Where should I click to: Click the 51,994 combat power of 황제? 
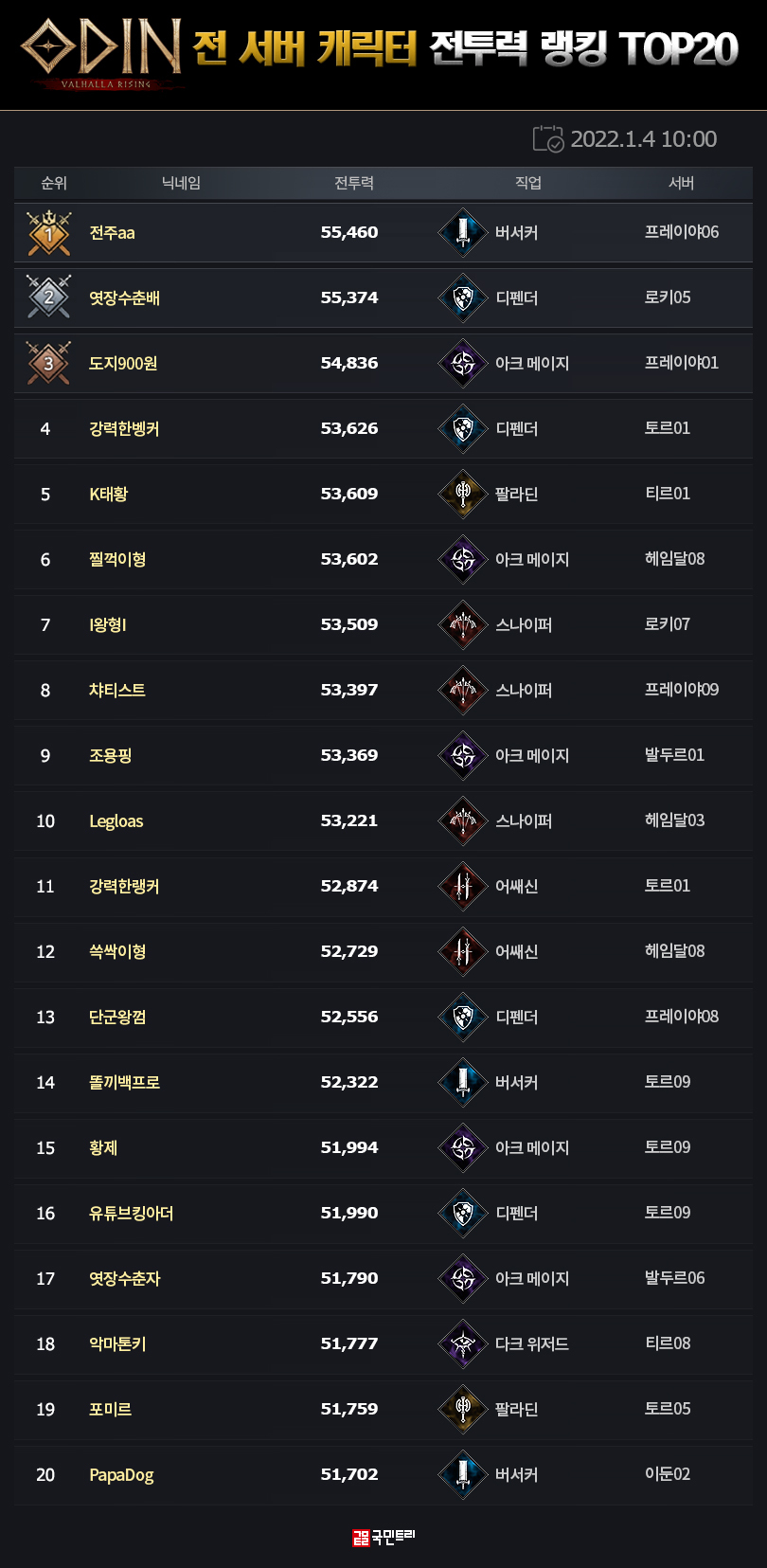pyautogui.click(x=349, y=1147)
